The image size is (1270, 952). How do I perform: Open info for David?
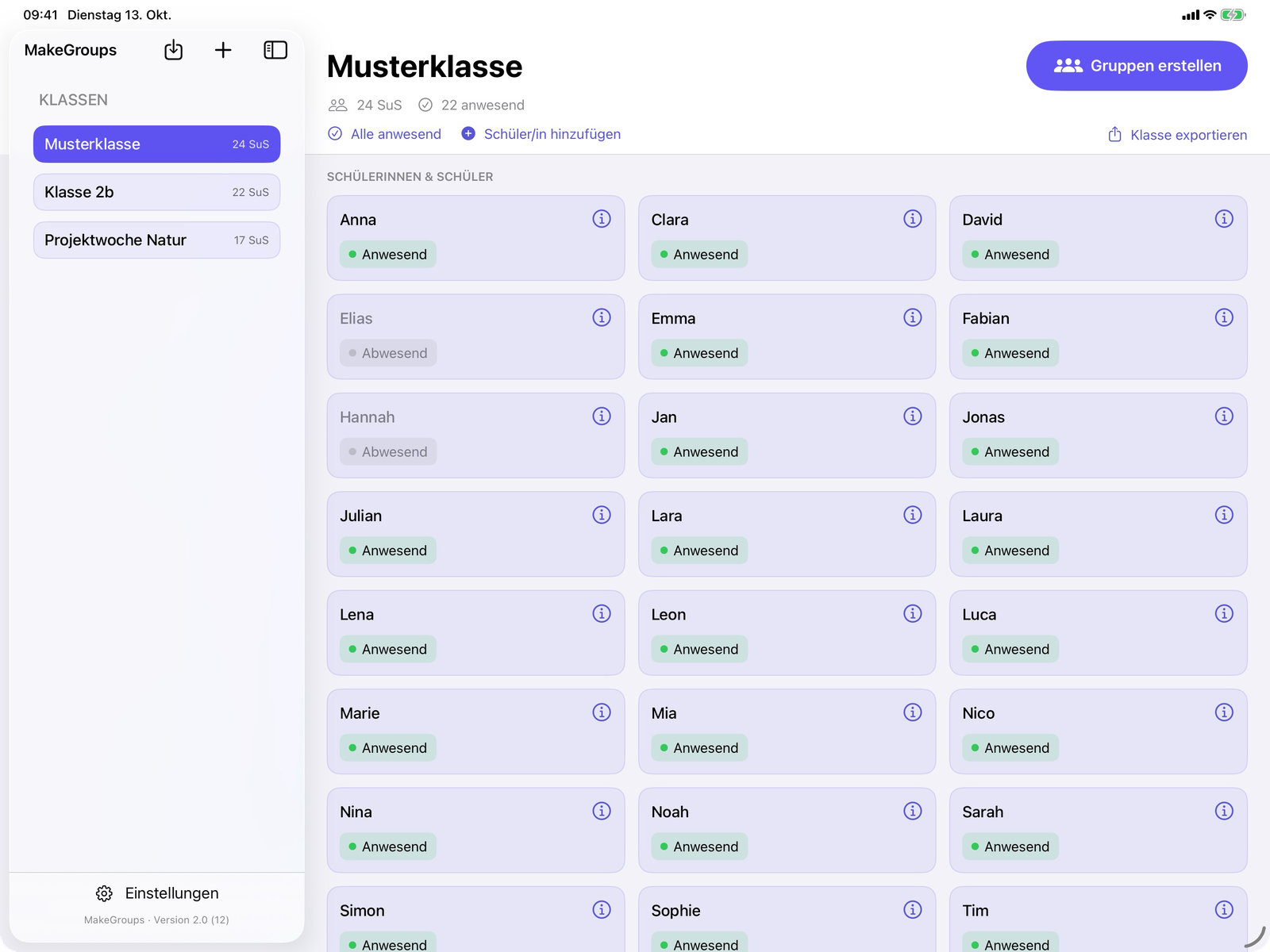(x=1224, y=219)
